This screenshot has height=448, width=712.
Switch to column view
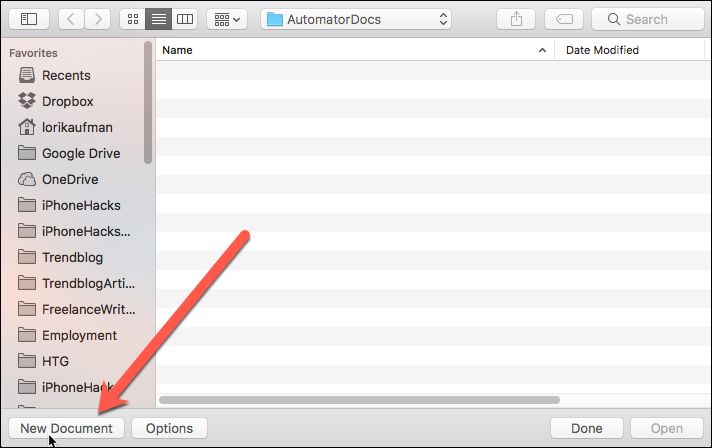click(184, 19)
